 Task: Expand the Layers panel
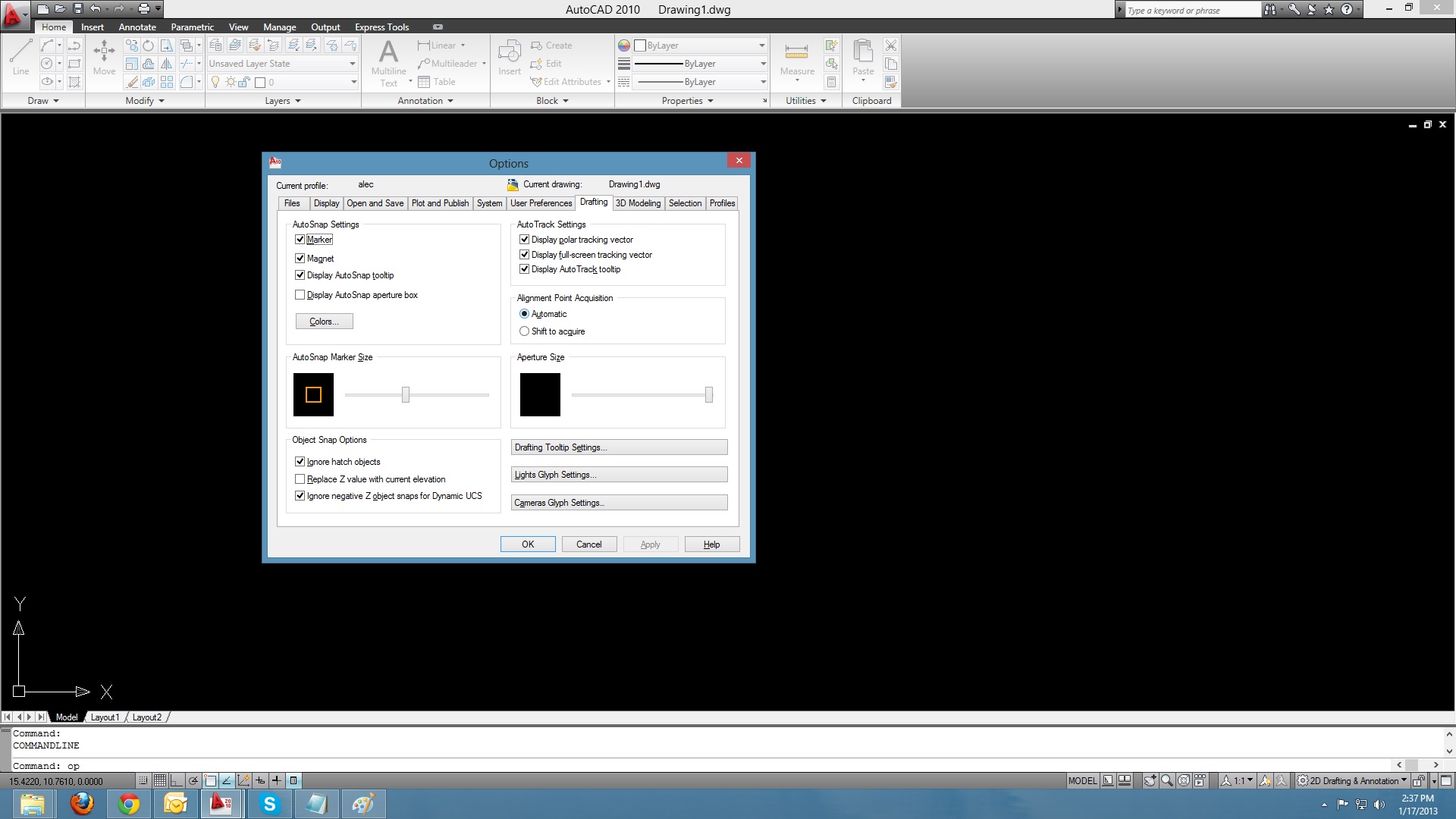[283, 101]
